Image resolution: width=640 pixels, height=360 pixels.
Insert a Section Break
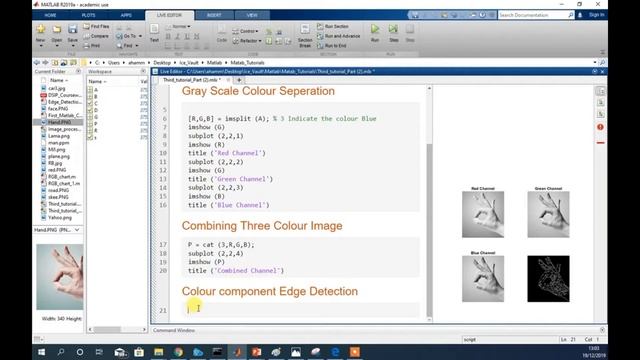point(305,36)
